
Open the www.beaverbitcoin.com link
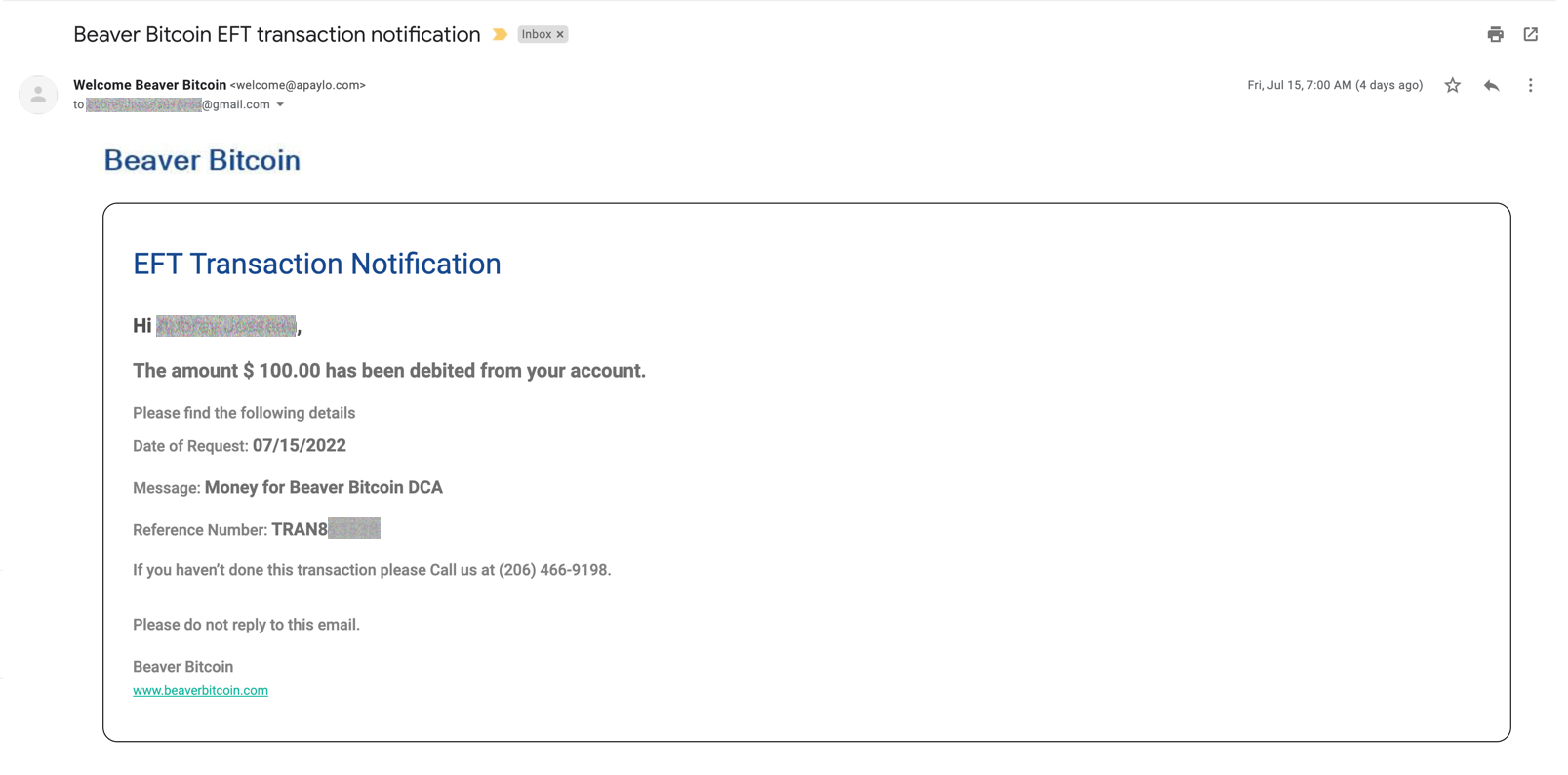pos(200,690)
